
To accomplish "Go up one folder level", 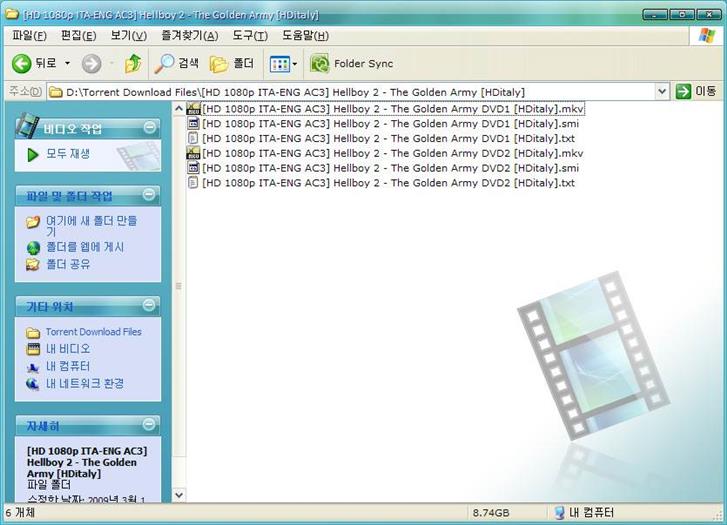I will pyautogui.click(x=133, y=63).
